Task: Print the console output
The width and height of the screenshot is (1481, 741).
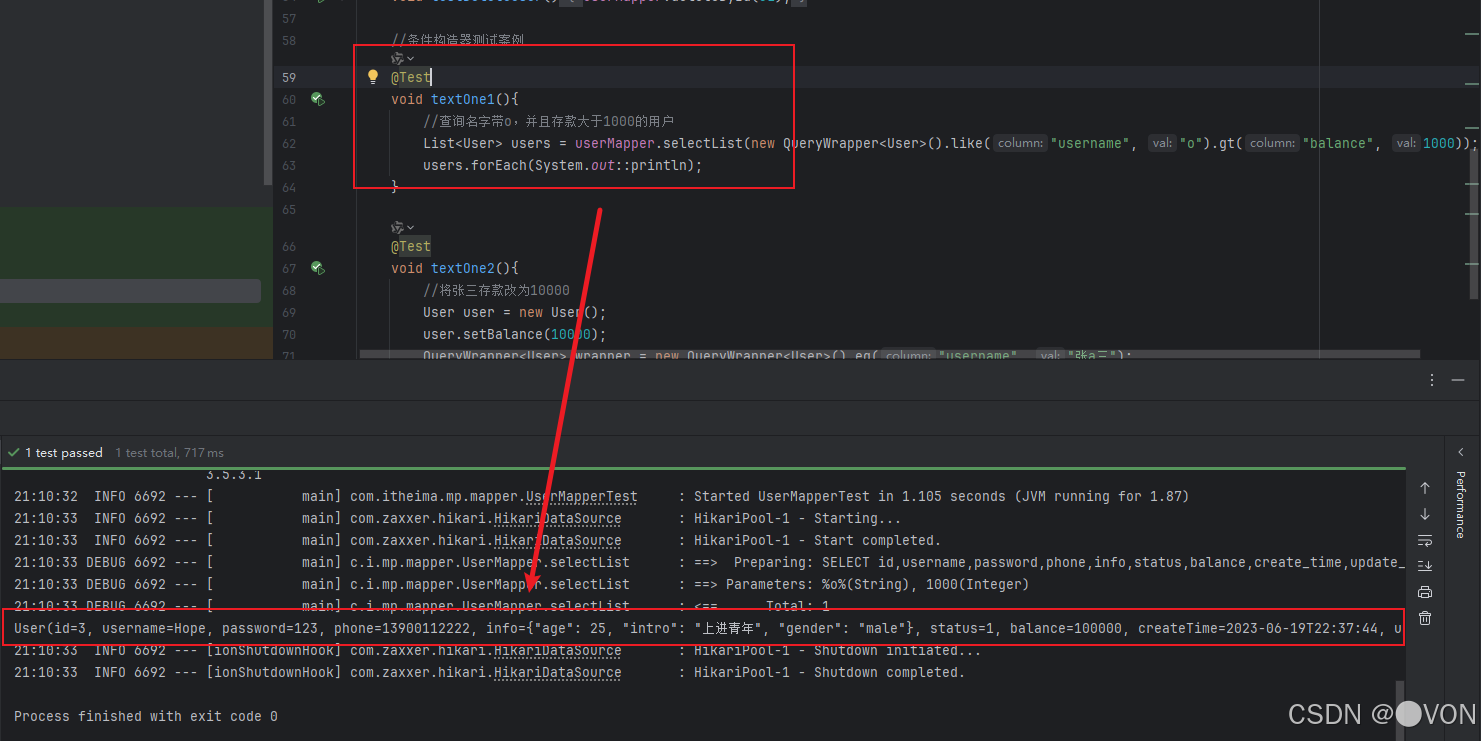Action: (x=1425, y=592)
